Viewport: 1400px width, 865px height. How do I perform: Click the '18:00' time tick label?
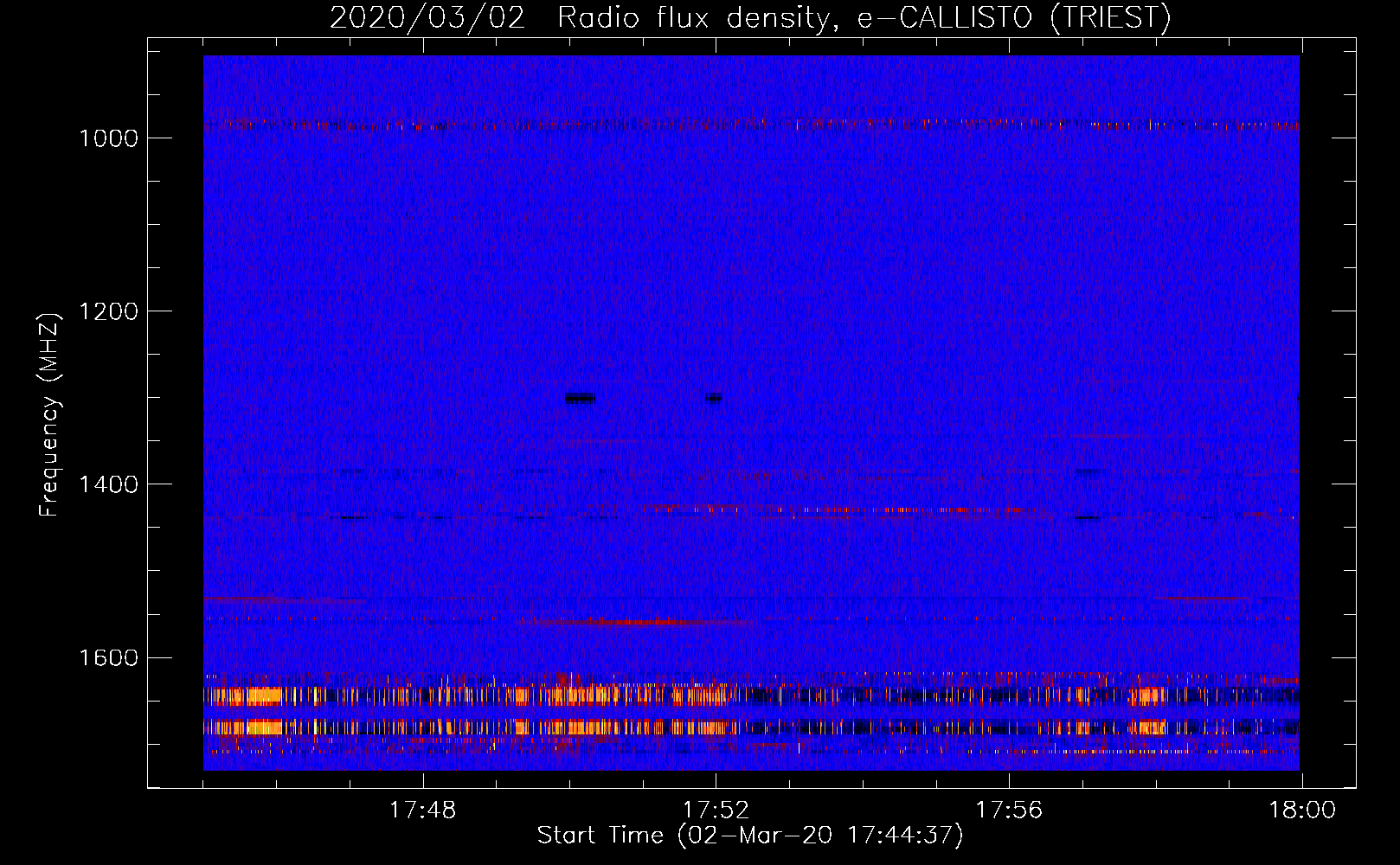point(1302,811)
